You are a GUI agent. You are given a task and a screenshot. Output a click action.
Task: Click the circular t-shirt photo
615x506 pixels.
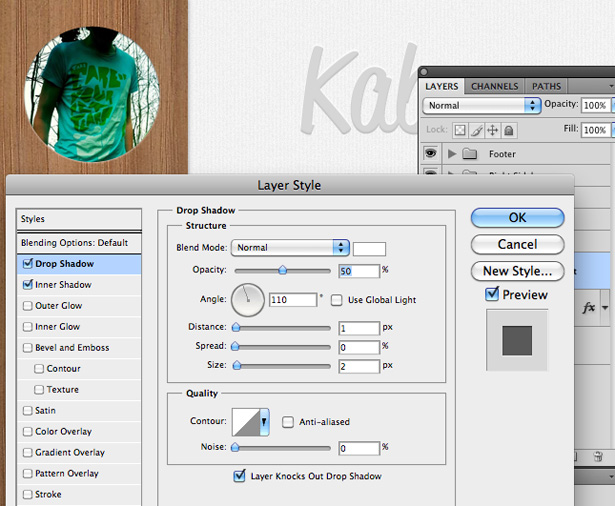point(92,94)
